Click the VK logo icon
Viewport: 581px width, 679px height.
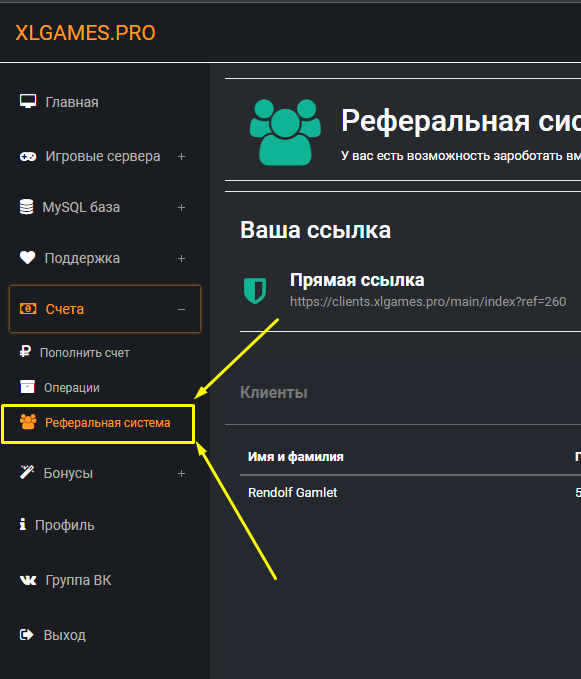coord(28,580)
